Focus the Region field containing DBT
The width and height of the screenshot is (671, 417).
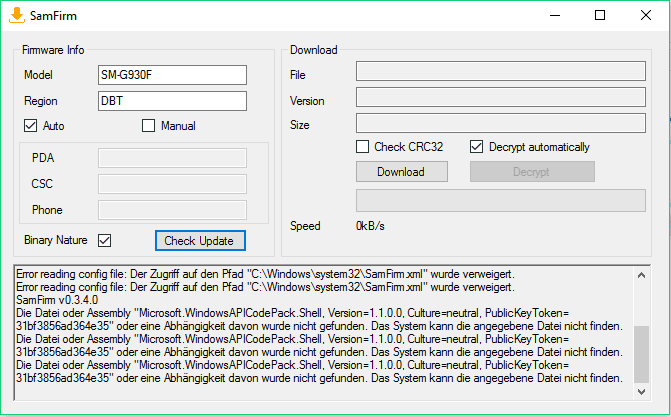(172, 101)
